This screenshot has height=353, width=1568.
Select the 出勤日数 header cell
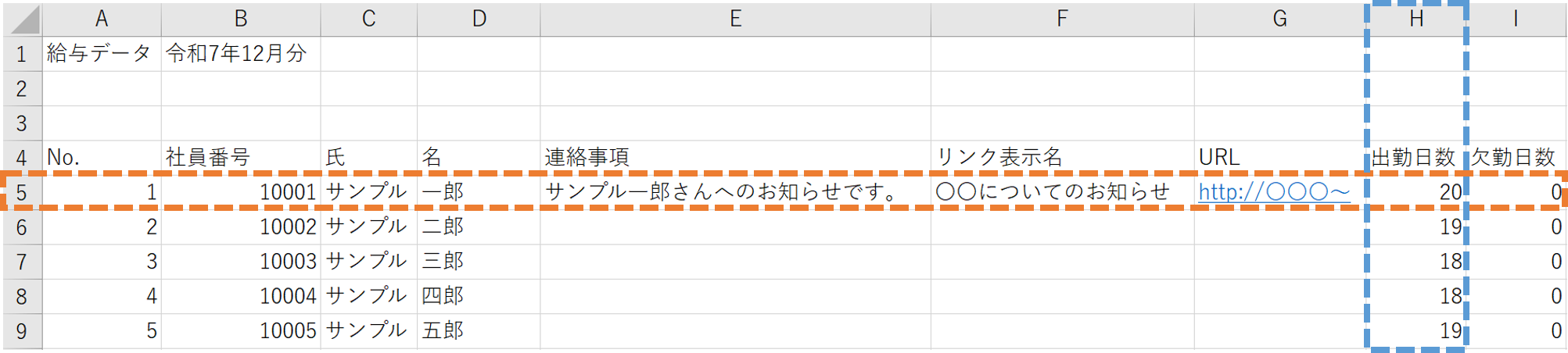[x=1414, y=158]
